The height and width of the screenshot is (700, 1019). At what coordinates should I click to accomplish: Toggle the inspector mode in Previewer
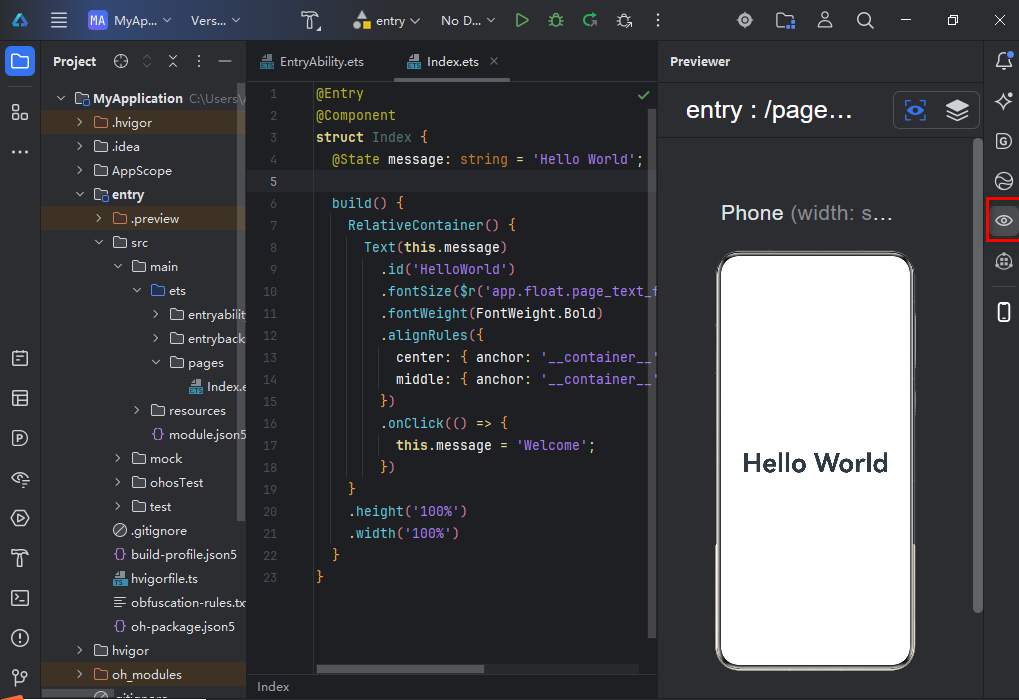pyautogui.click(x=915, y=110)
